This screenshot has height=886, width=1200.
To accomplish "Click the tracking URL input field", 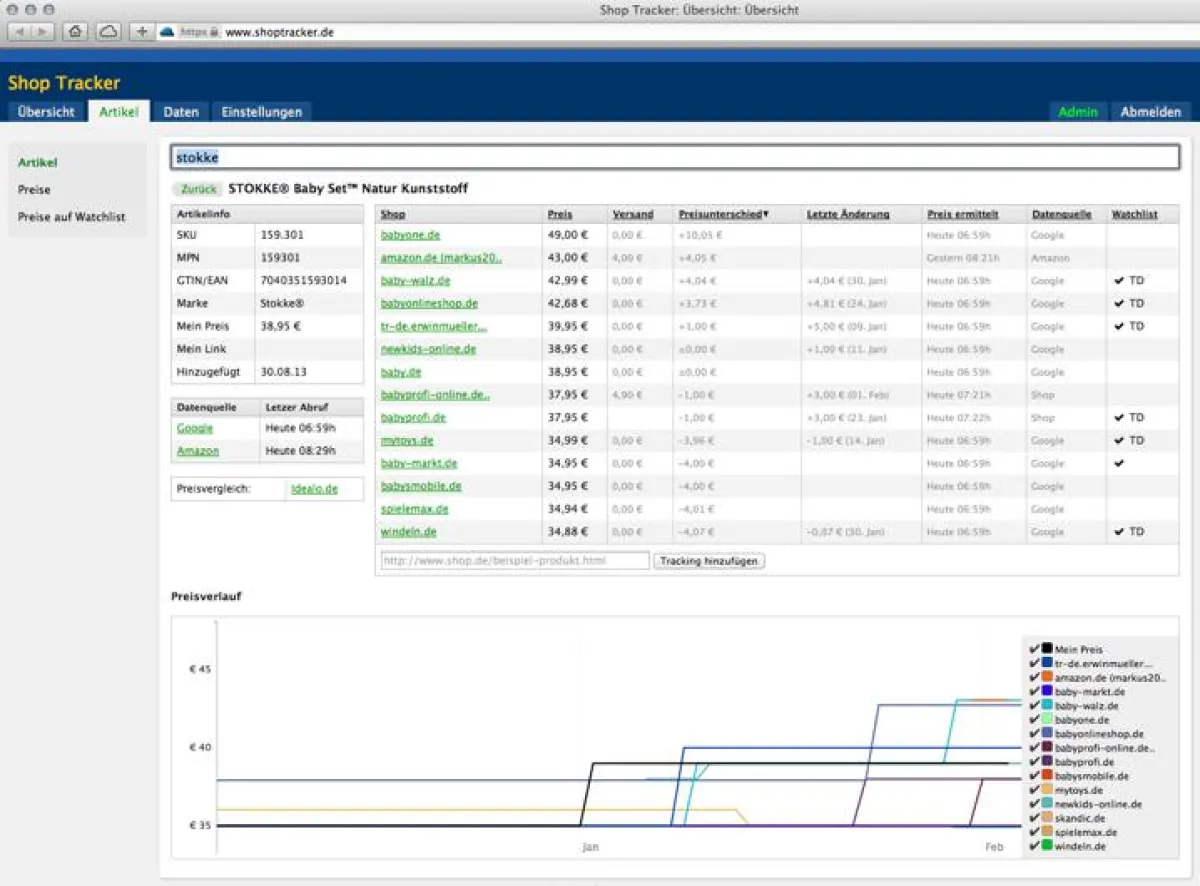I will click(x=514, y=561).
